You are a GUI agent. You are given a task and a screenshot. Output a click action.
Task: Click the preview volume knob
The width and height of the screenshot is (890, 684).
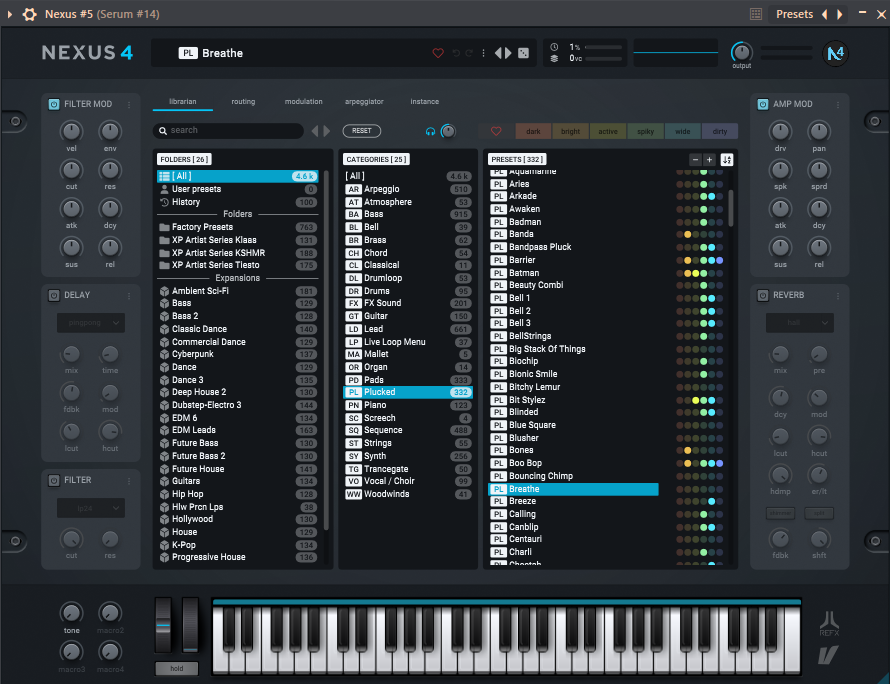(448, 131)
